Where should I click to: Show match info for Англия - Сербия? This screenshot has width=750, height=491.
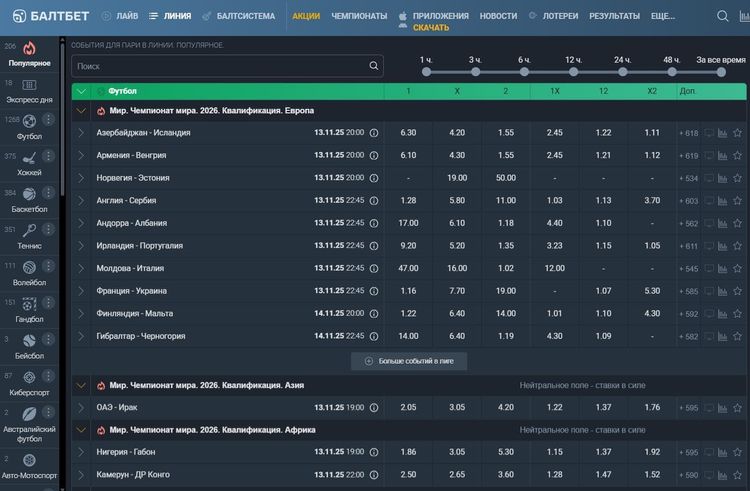(375, 200)
